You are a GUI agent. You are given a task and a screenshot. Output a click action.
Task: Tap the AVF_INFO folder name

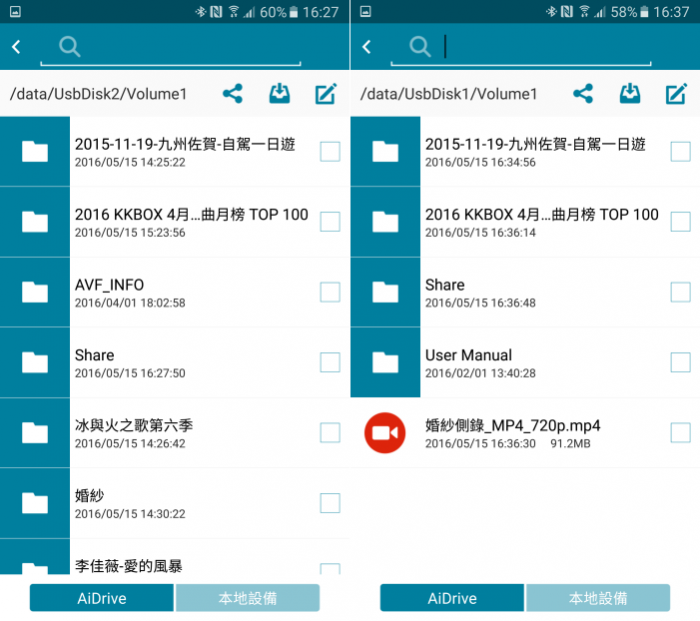(109, 285)
